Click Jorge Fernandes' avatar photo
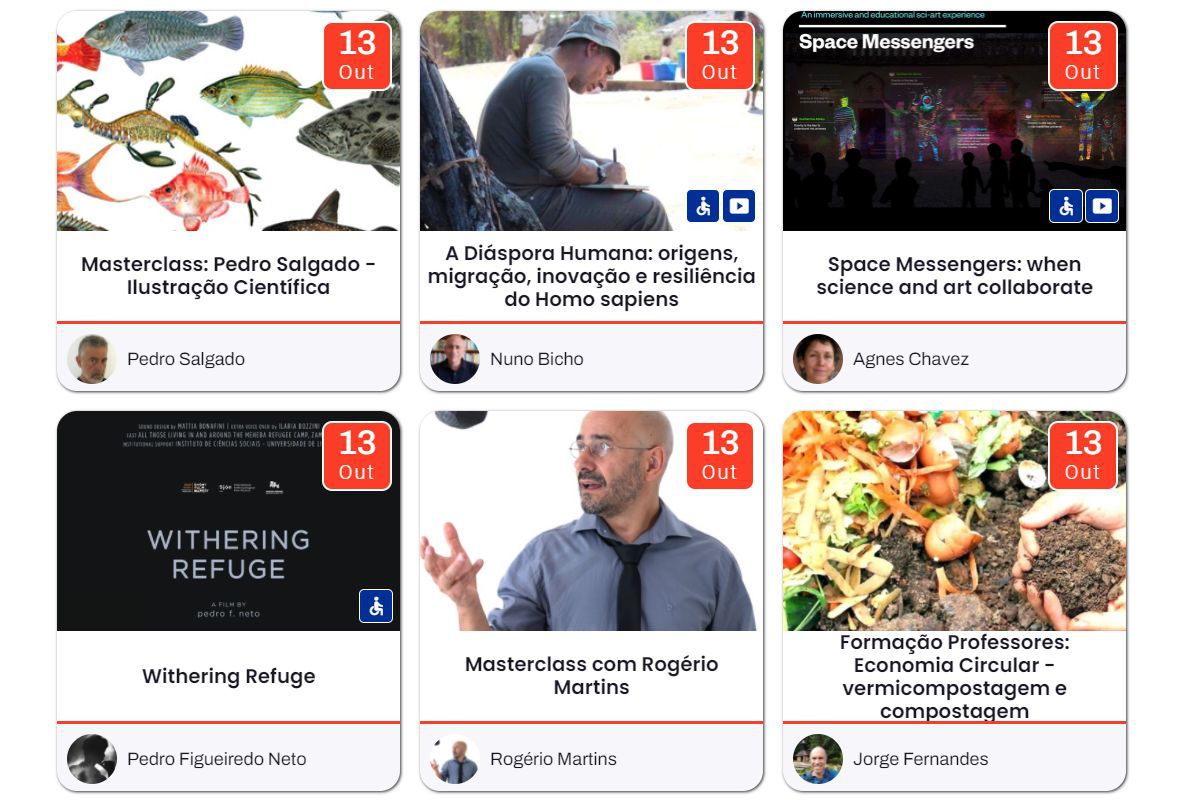The height and width of the screenshot is (806, 1180). [817, 759]
